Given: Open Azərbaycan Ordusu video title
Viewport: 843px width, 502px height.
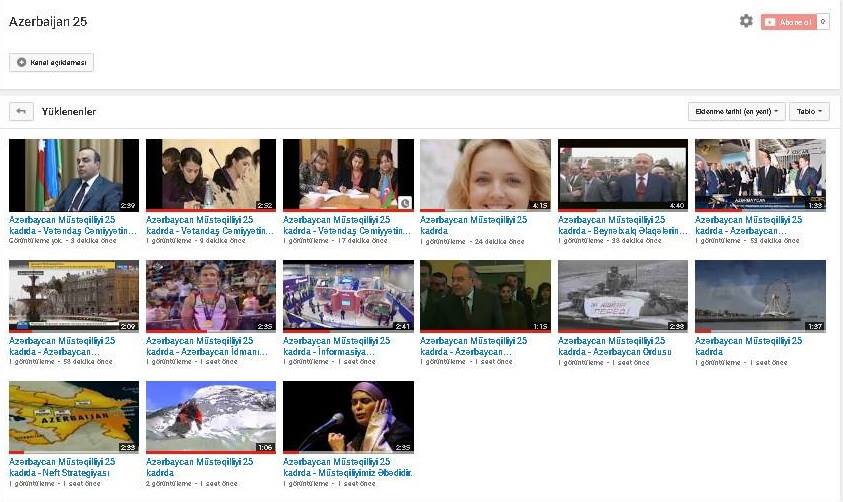Looking at the screenshot, I should pos(615,346).
